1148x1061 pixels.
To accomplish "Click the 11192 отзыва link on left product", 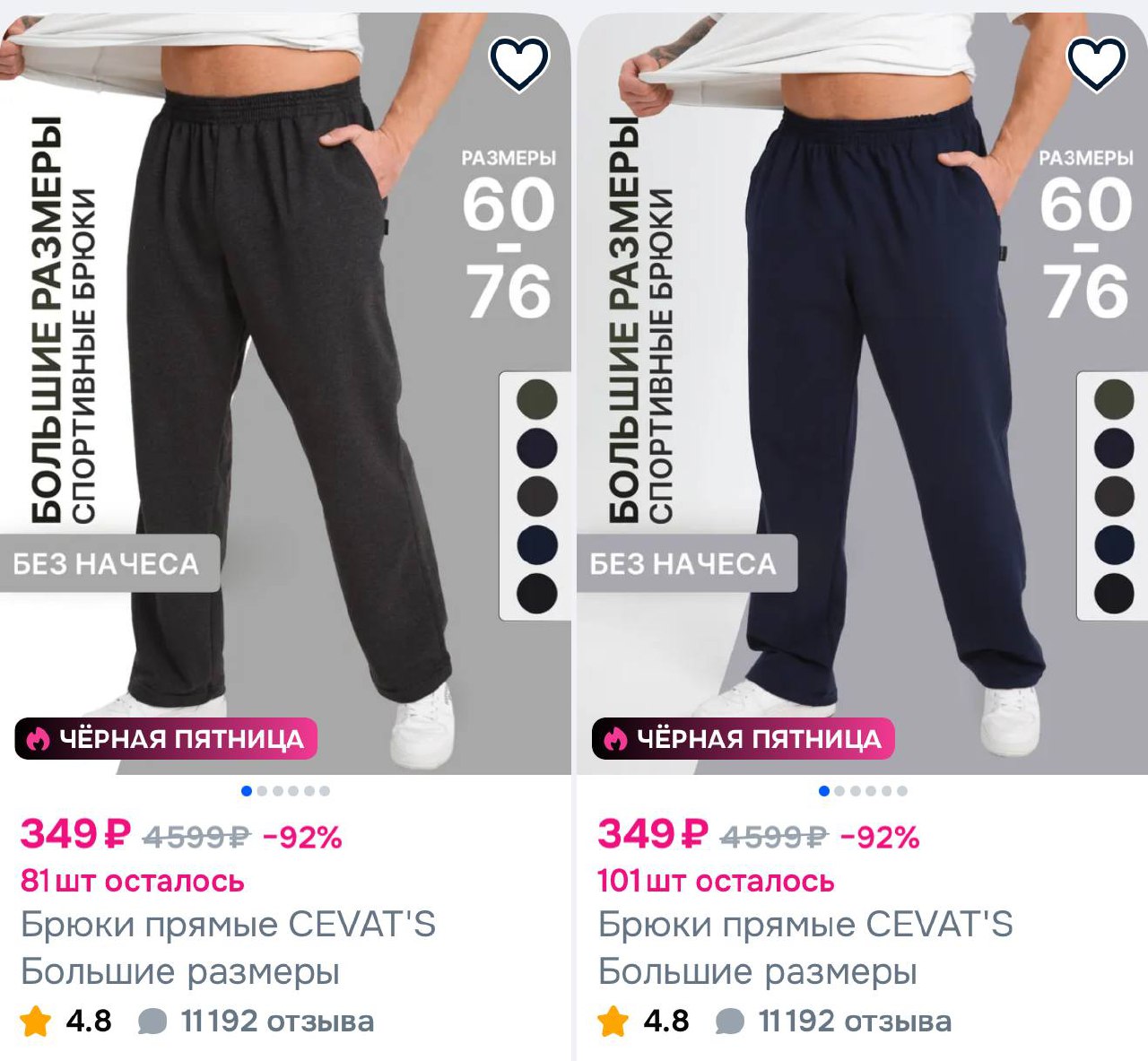I will click(277, 1021).
